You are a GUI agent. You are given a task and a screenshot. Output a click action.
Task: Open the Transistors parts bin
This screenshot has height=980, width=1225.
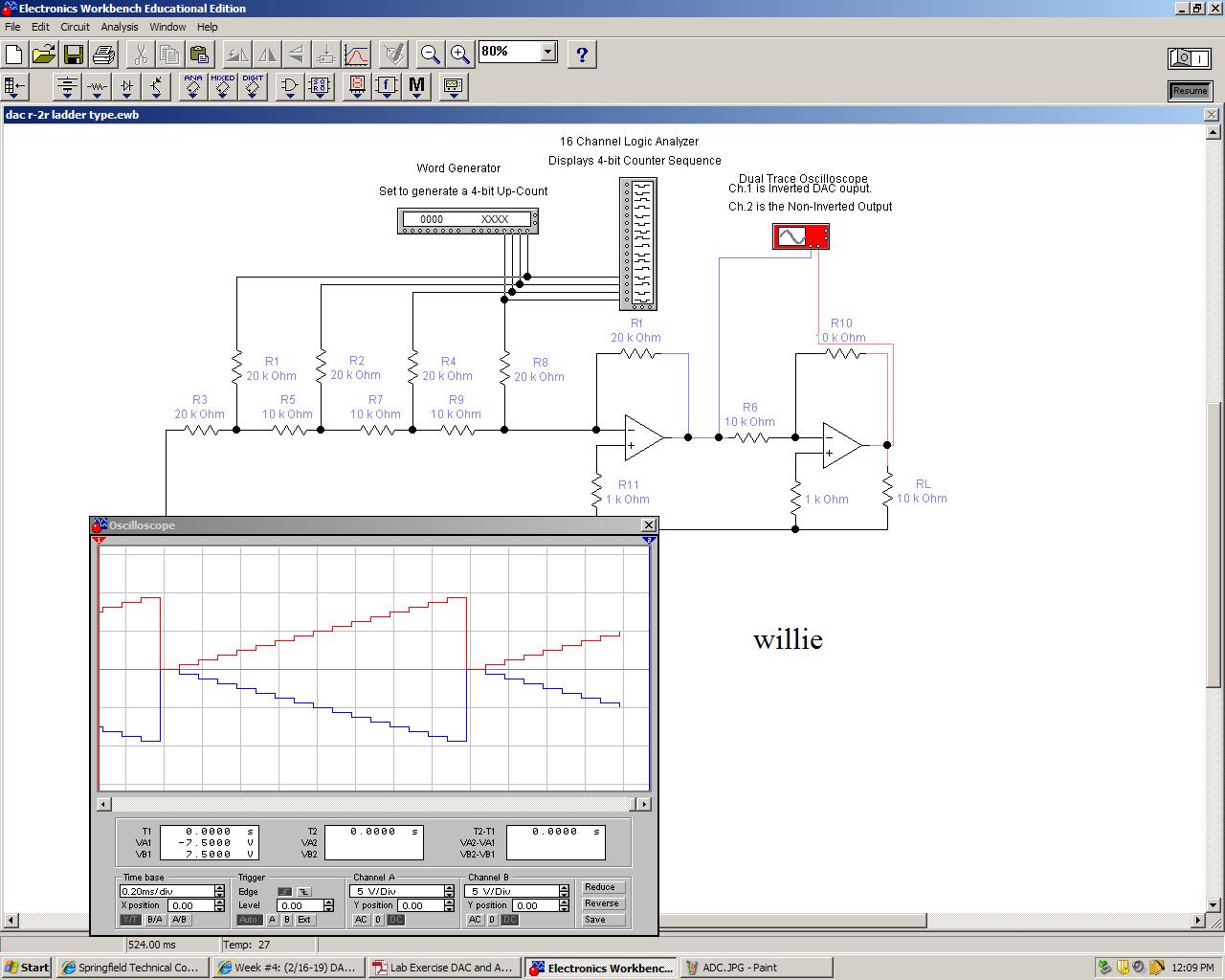pyautogui.click(x=156, y=87)
